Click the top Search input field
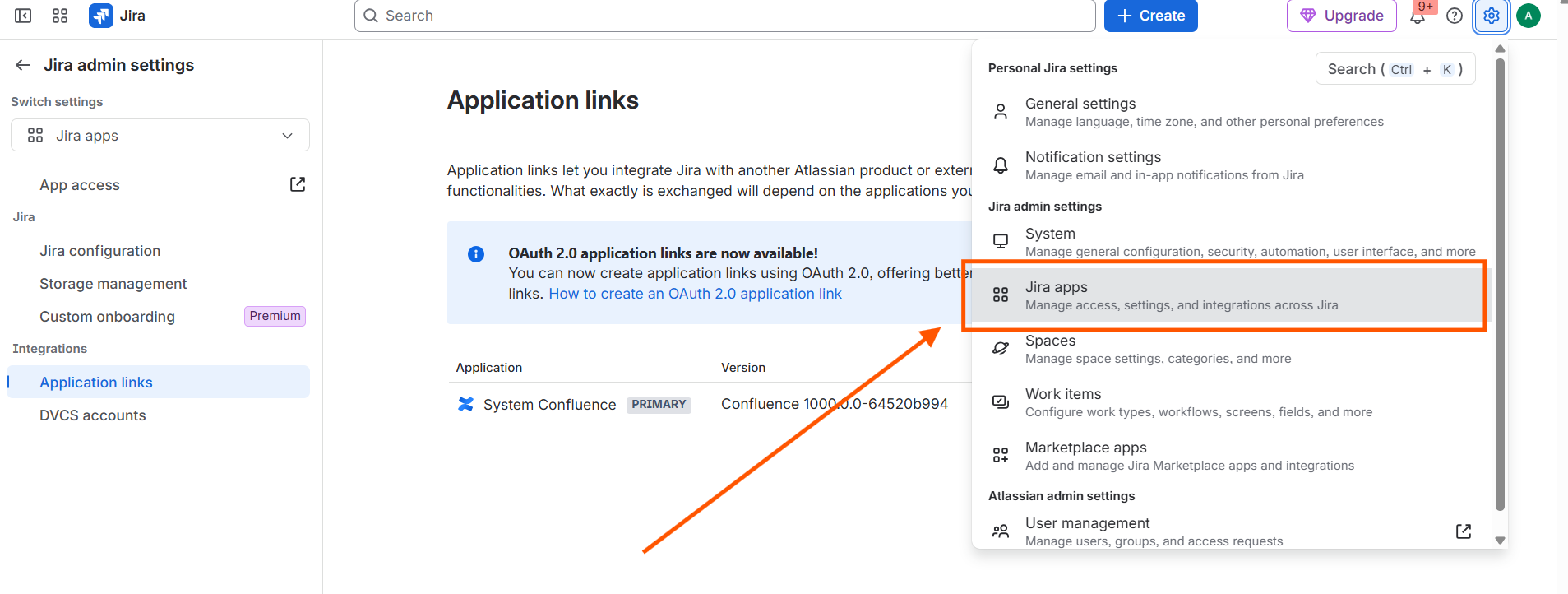This screenshot has width=1568, height=594. click(725, 16)
